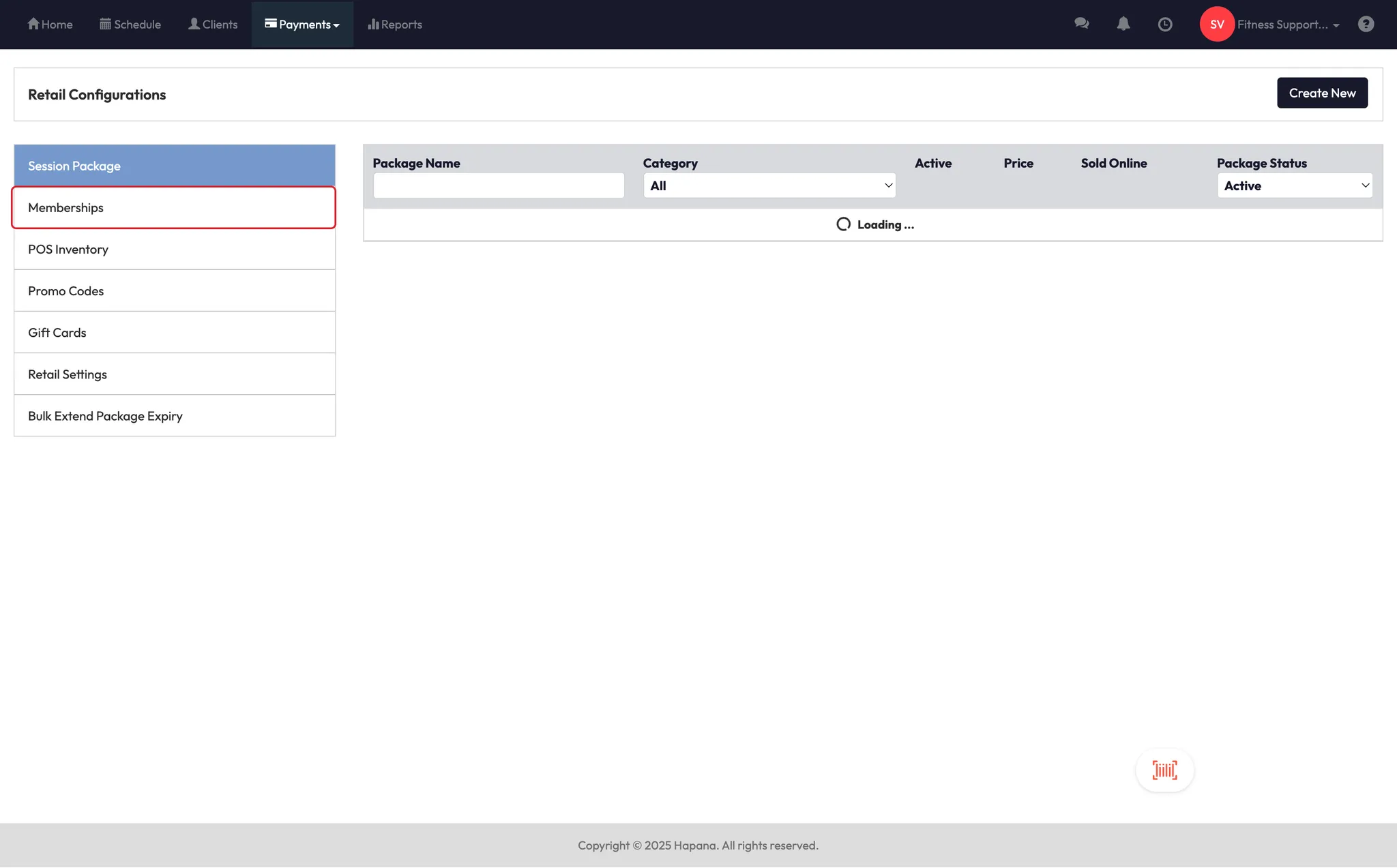Expand the Fitness Support account menu
Screen dimensions: 1397x868
point(1288,24)
